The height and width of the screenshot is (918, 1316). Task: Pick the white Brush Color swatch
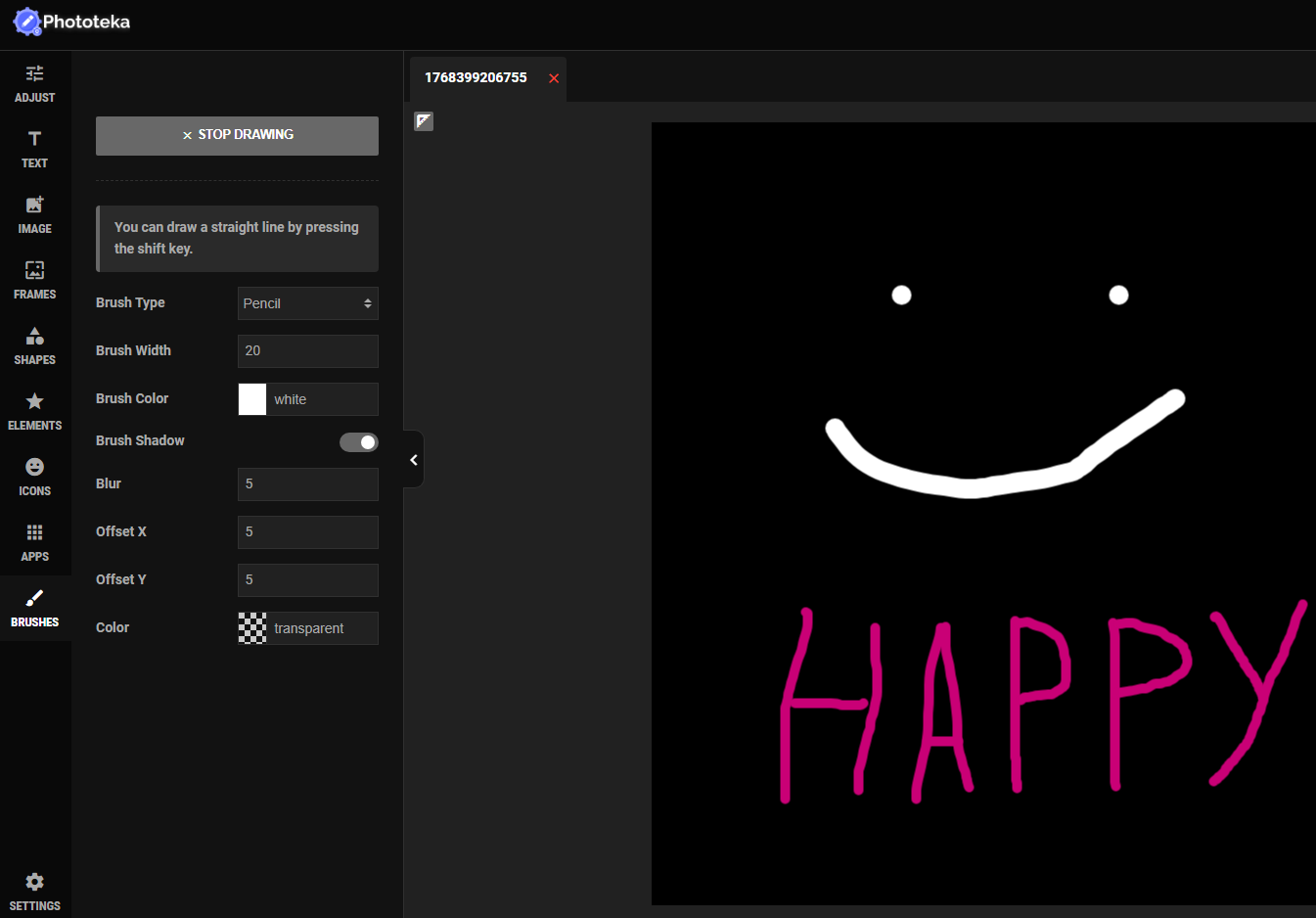pos(252,399)
